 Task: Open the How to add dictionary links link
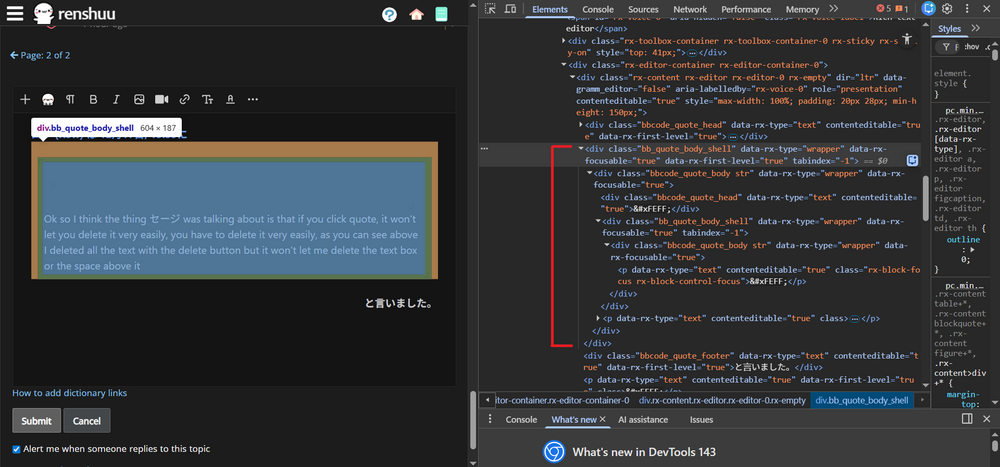coord(69,393)
